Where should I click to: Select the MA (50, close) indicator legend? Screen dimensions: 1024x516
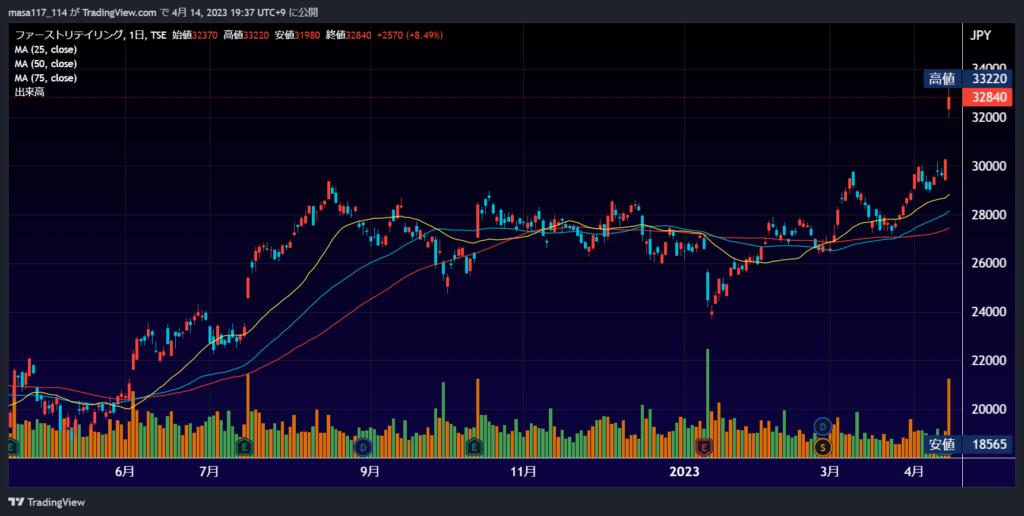point(46,64)
